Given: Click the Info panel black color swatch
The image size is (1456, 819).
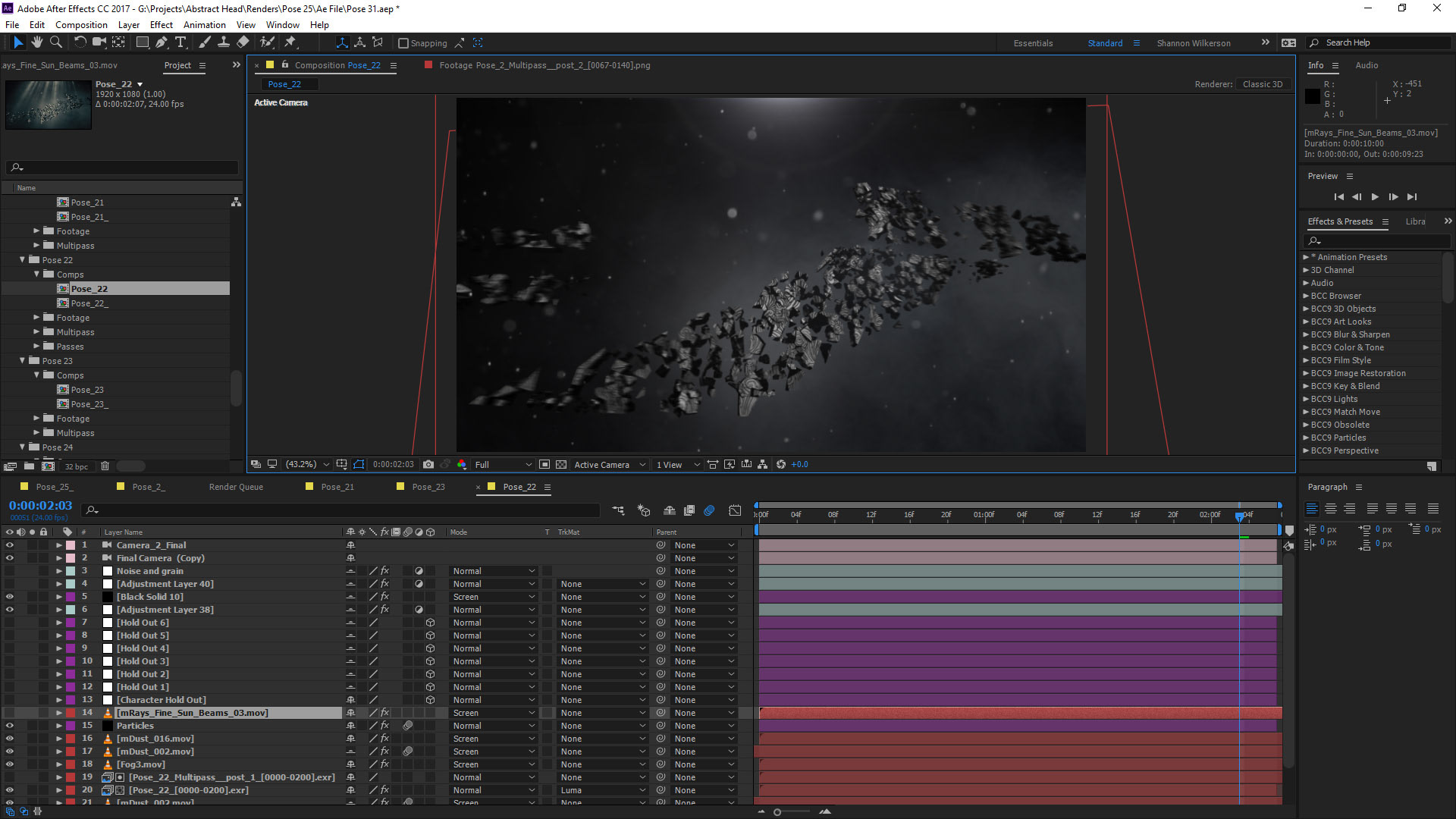Looking at the screenshot, I should tap(1313, 96).
